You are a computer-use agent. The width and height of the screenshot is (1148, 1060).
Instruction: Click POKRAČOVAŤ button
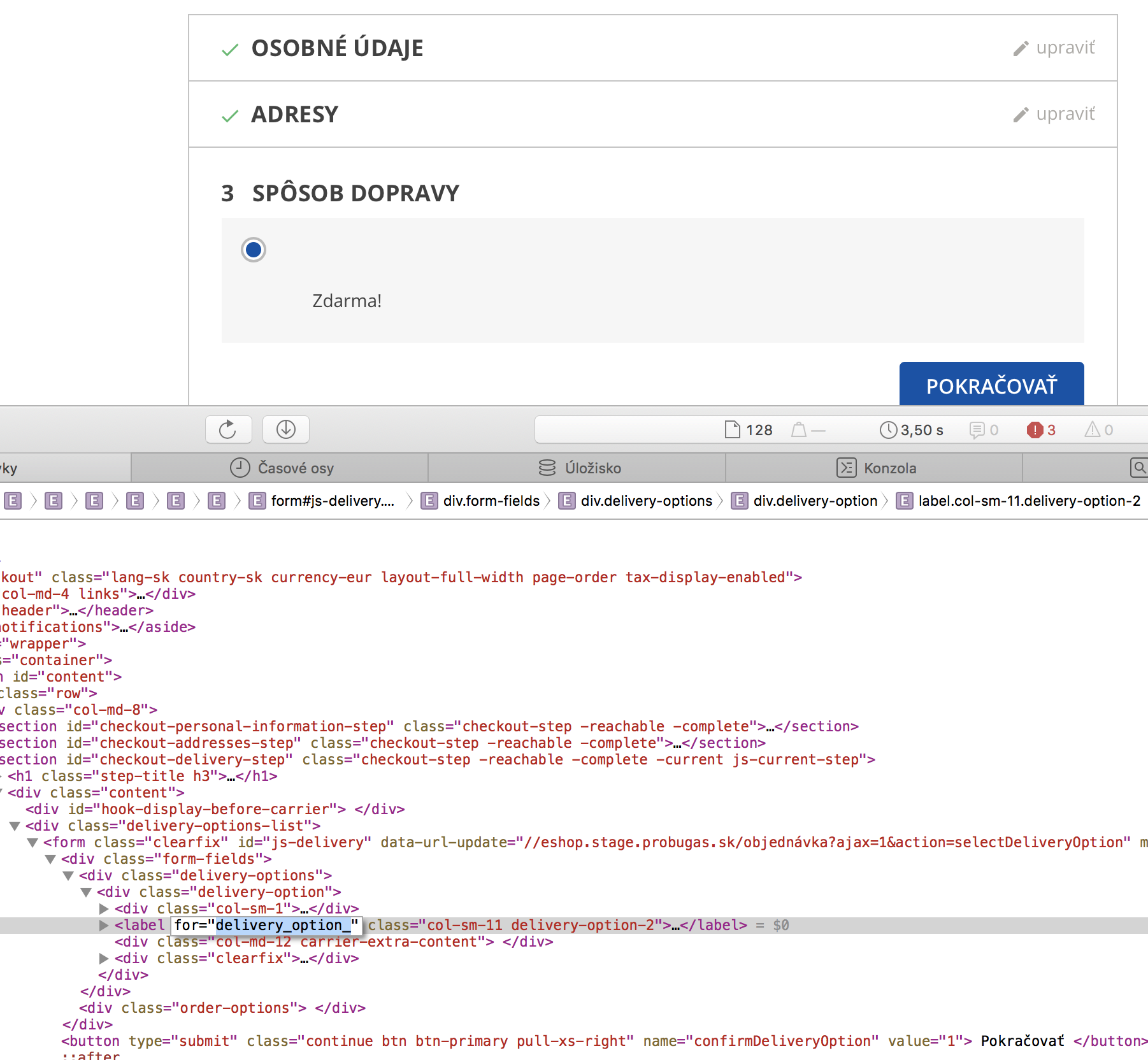click(991, 384)
